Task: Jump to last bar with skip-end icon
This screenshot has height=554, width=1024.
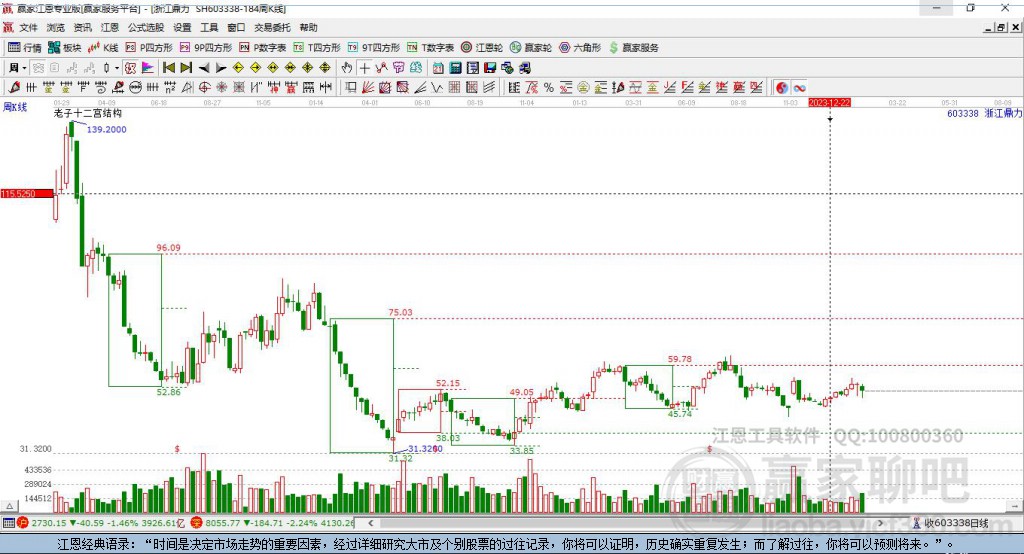Action: [x=186, y=68]
